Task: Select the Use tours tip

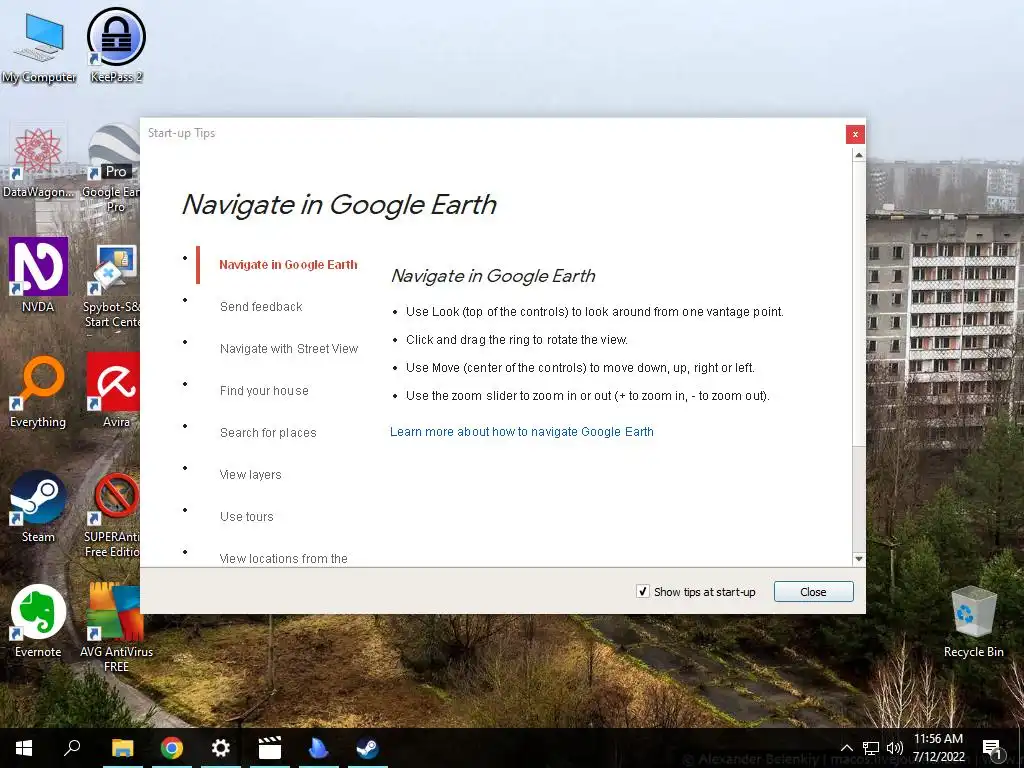Action: point(246,517)
